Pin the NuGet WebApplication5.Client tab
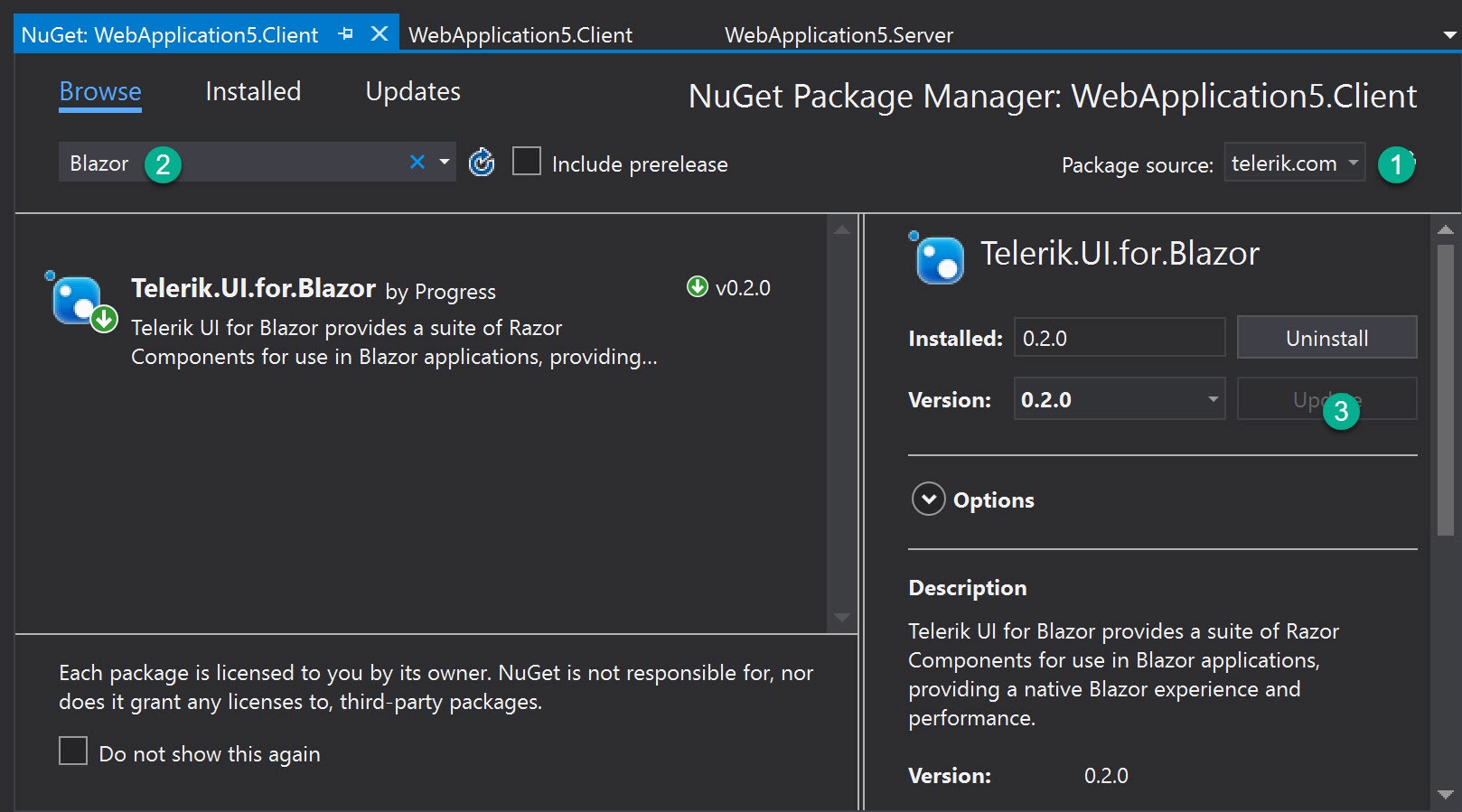Viewport: 1462px width, 812px height. point(345,34)
